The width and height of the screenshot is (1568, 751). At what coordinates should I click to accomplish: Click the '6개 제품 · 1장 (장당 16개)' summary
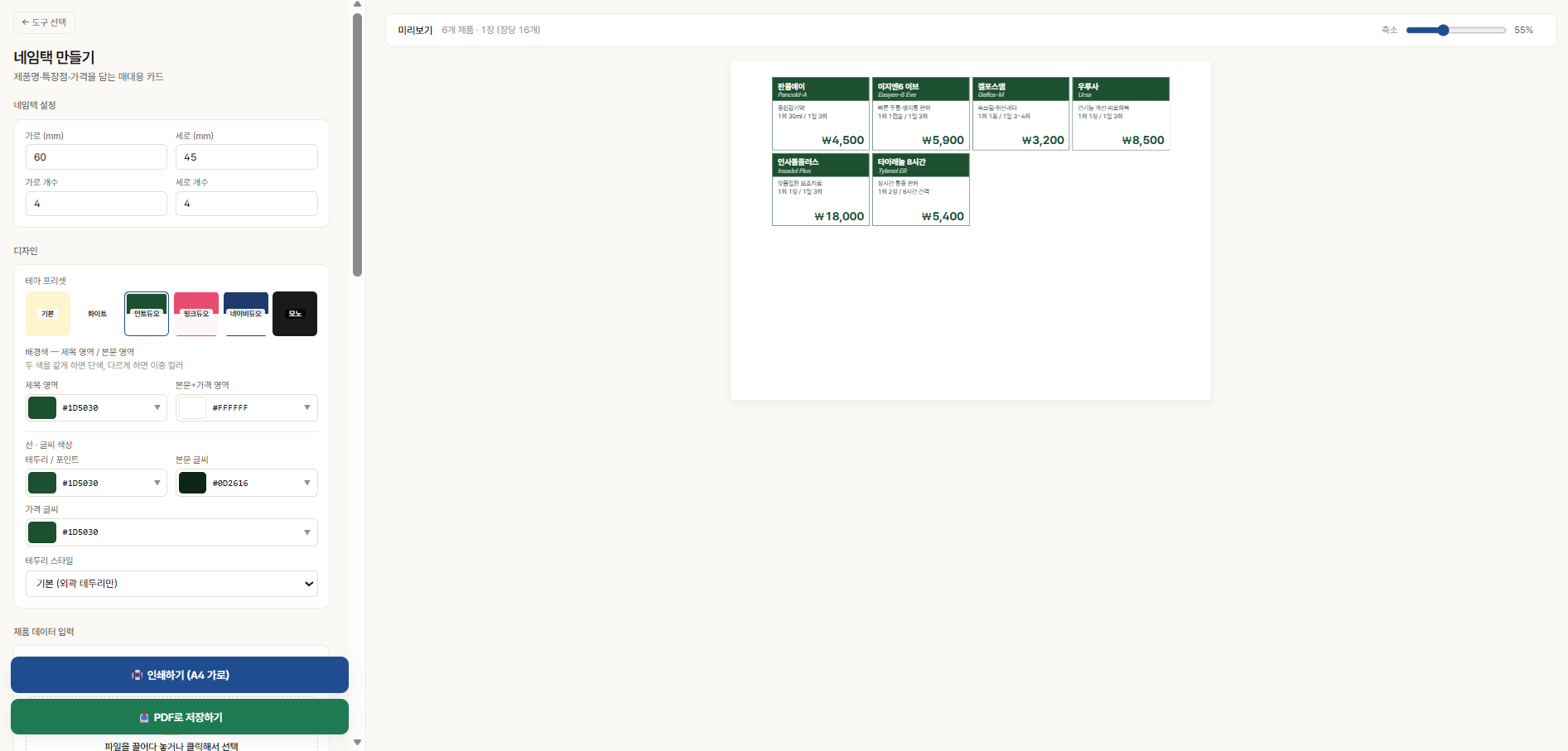pos(491,30)
